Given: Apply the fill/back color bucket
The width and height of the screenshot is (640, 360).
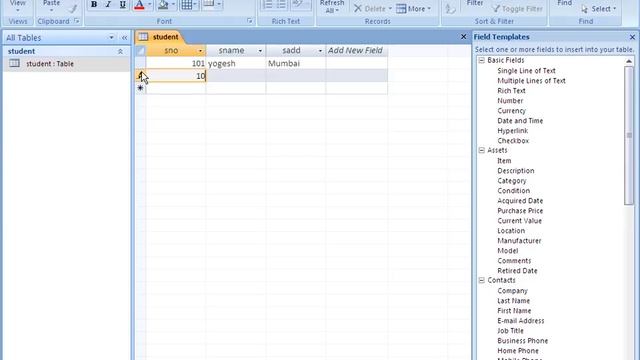Looking at the screenshot, I should coord(163,4).
